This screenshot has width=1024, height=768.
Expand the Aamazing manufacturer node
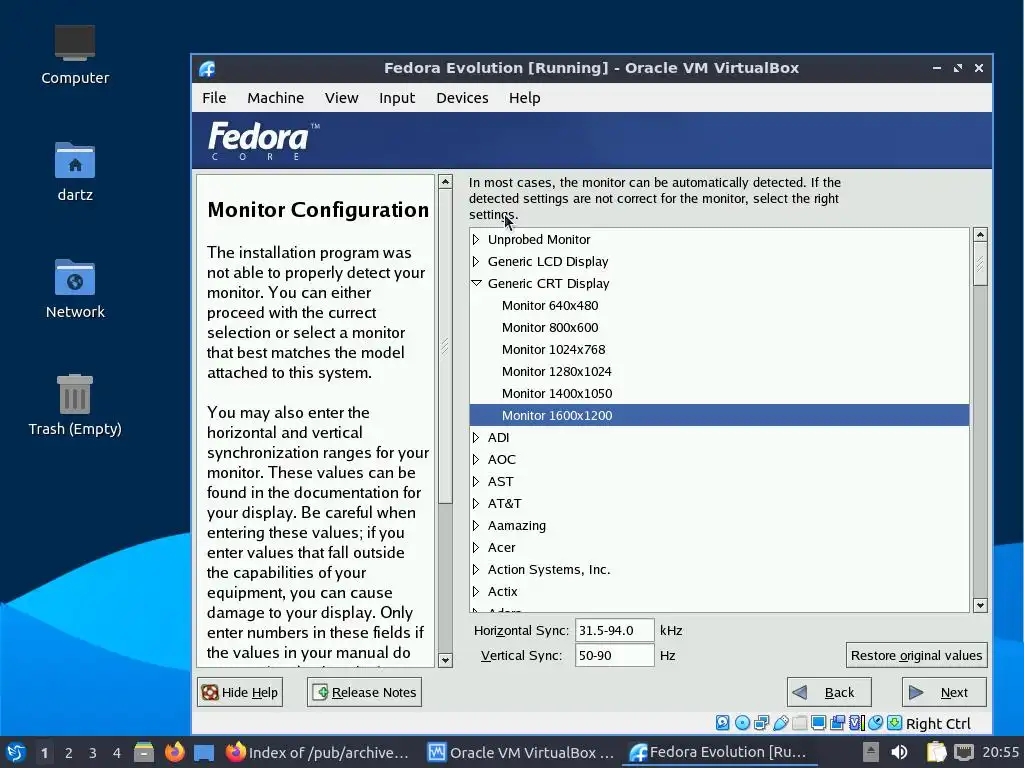pyautogui.click(x=476, y=525)
